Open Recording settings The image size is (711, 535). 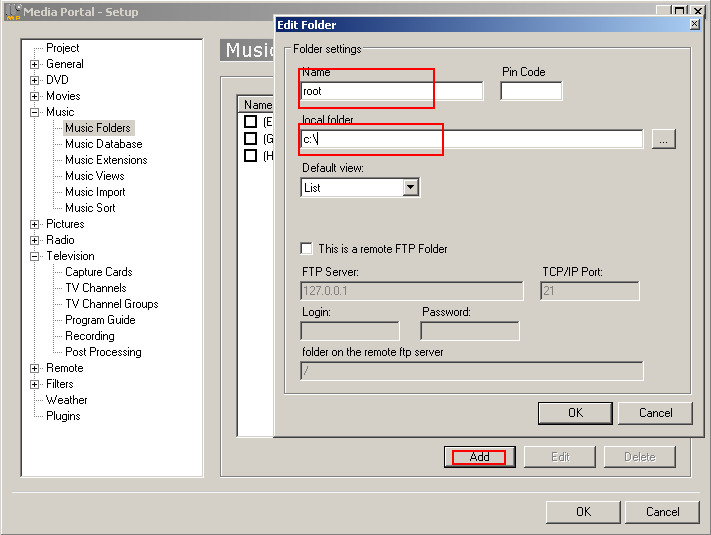tap(90, 336)
